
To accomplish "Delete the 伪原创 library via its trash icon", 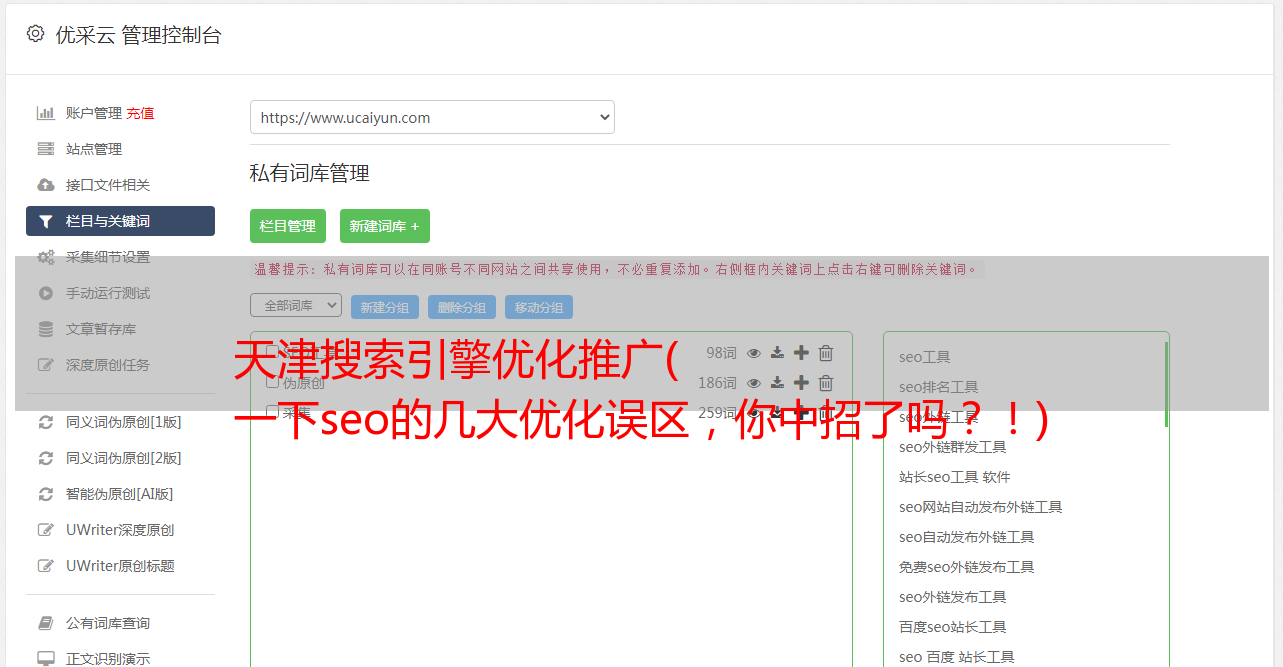I will coord(826,383).
